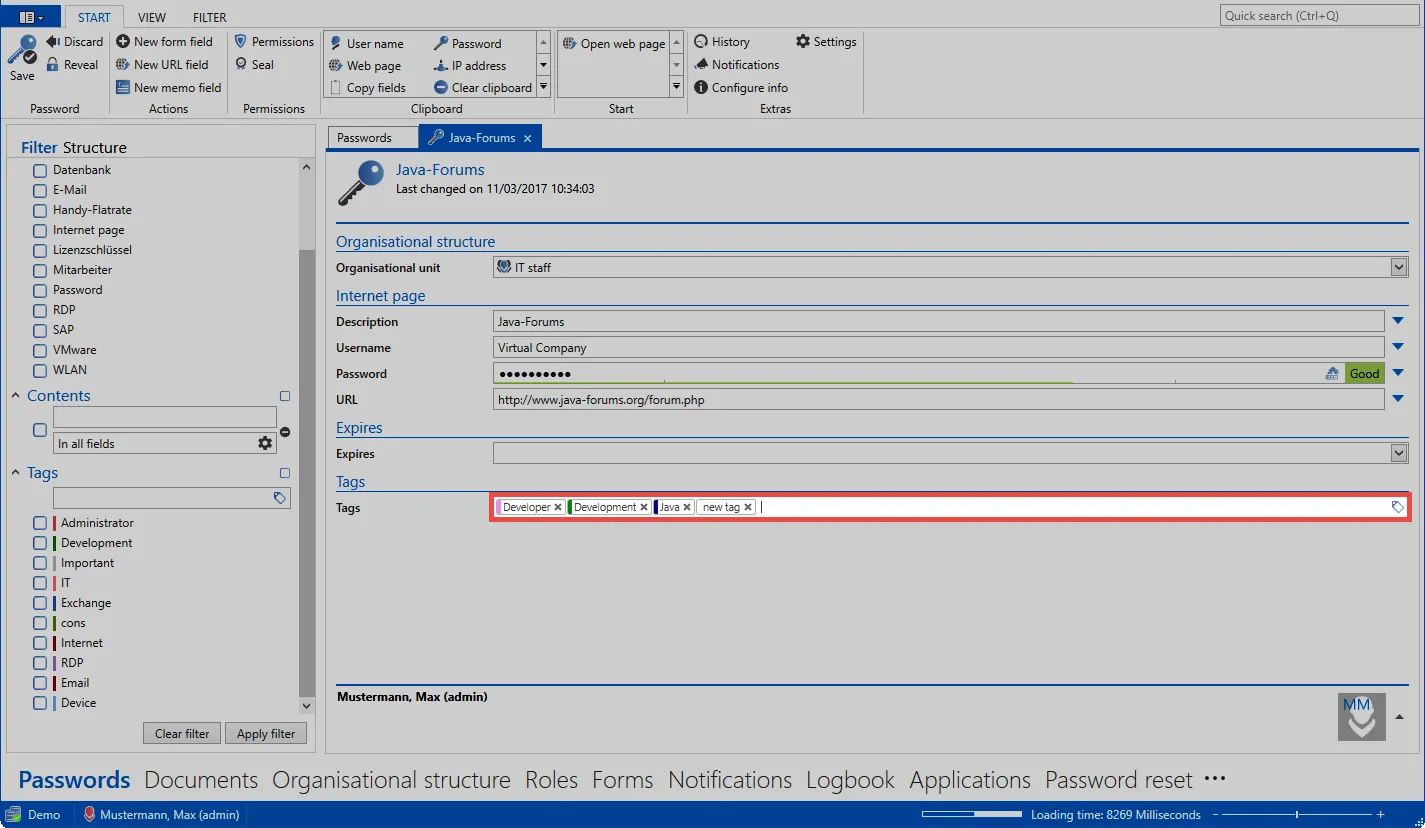Click the Configure info icon
This screenshot has width=1425, height=828.
click(701, 88)
